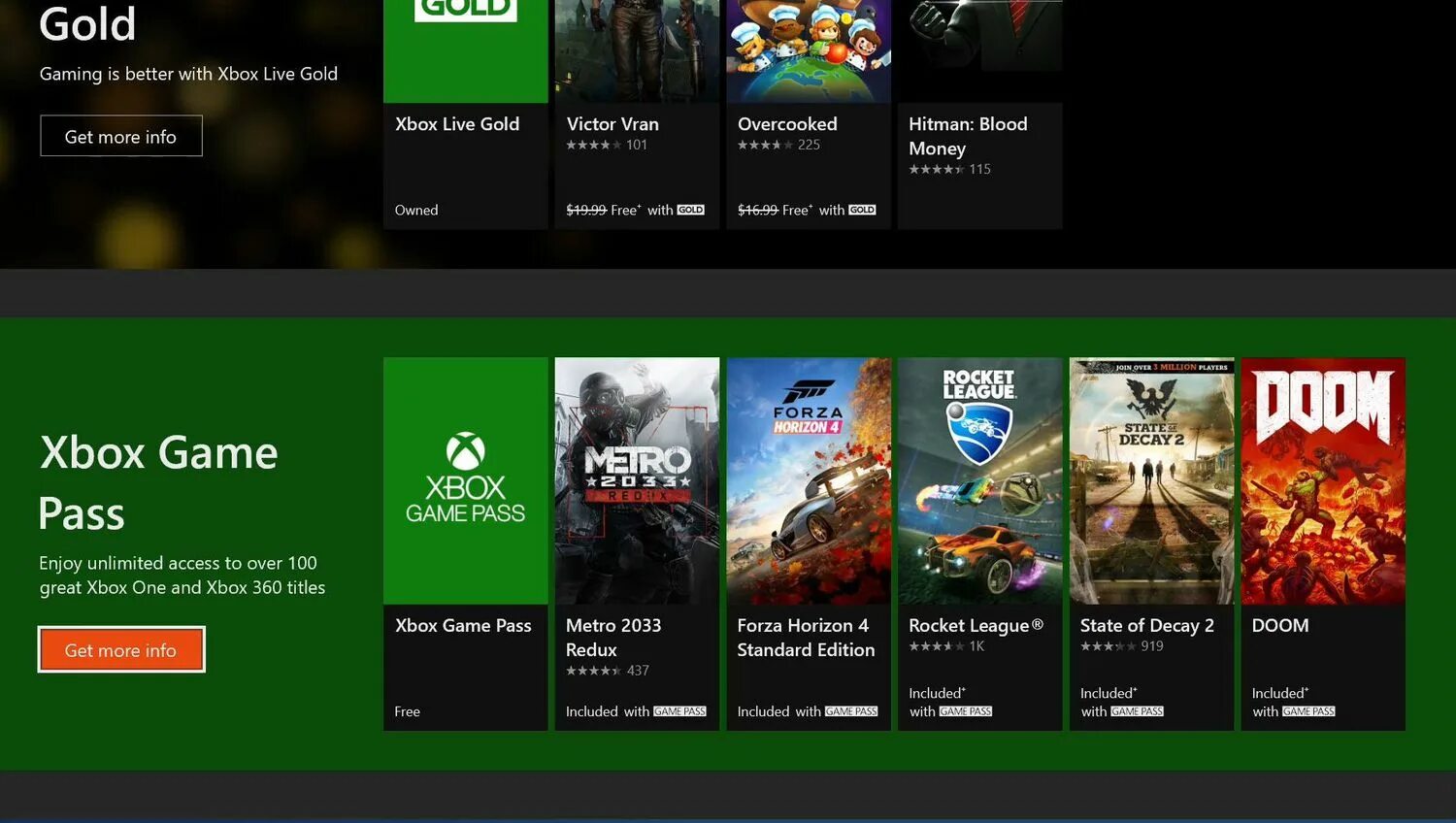
Task: Click the Owned label on Xbox Live Gold
Action: [x=416, y=210]
